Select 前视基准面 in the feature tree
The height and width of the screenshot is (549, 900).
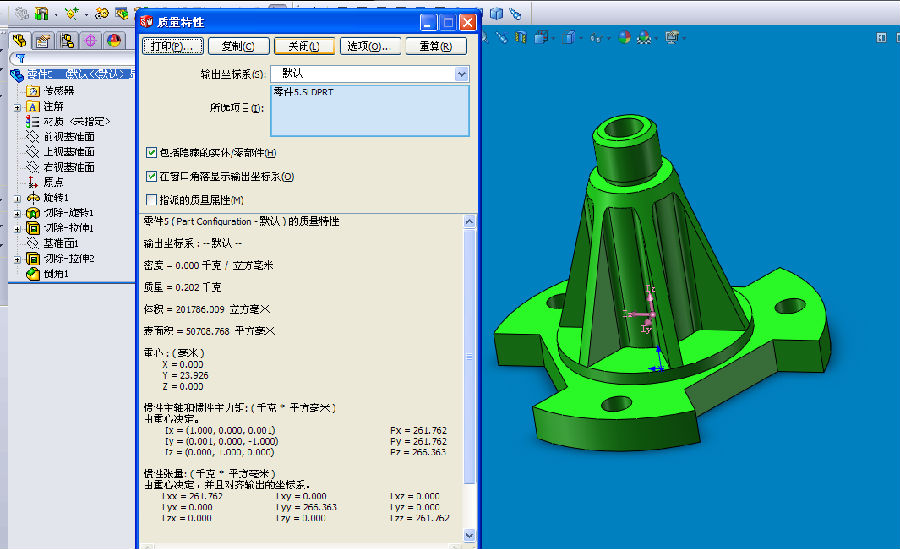[68, 136]
